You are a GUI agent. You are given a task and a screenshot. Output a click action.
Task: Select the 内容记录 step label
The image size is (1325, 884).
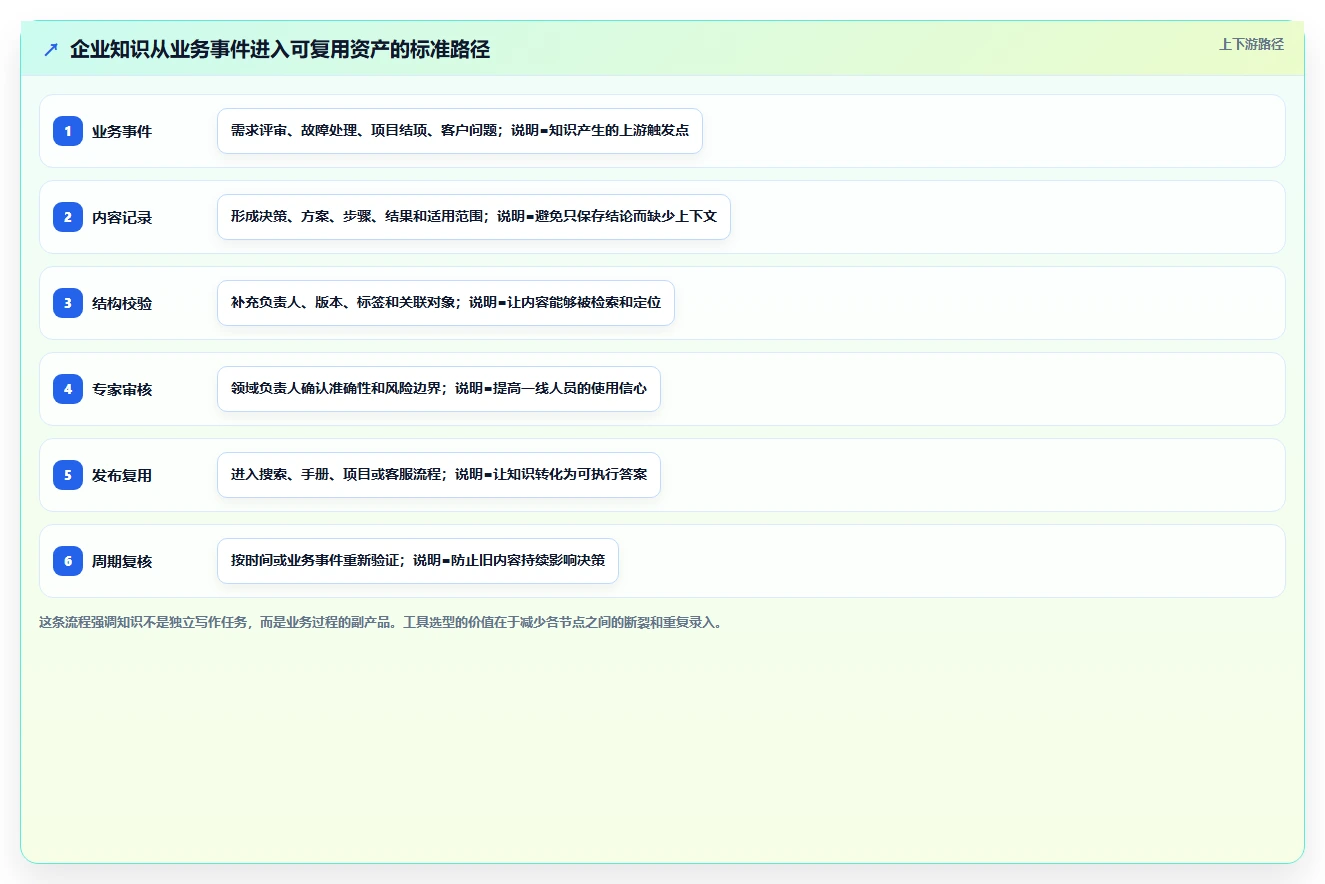[x=122, y=217]
